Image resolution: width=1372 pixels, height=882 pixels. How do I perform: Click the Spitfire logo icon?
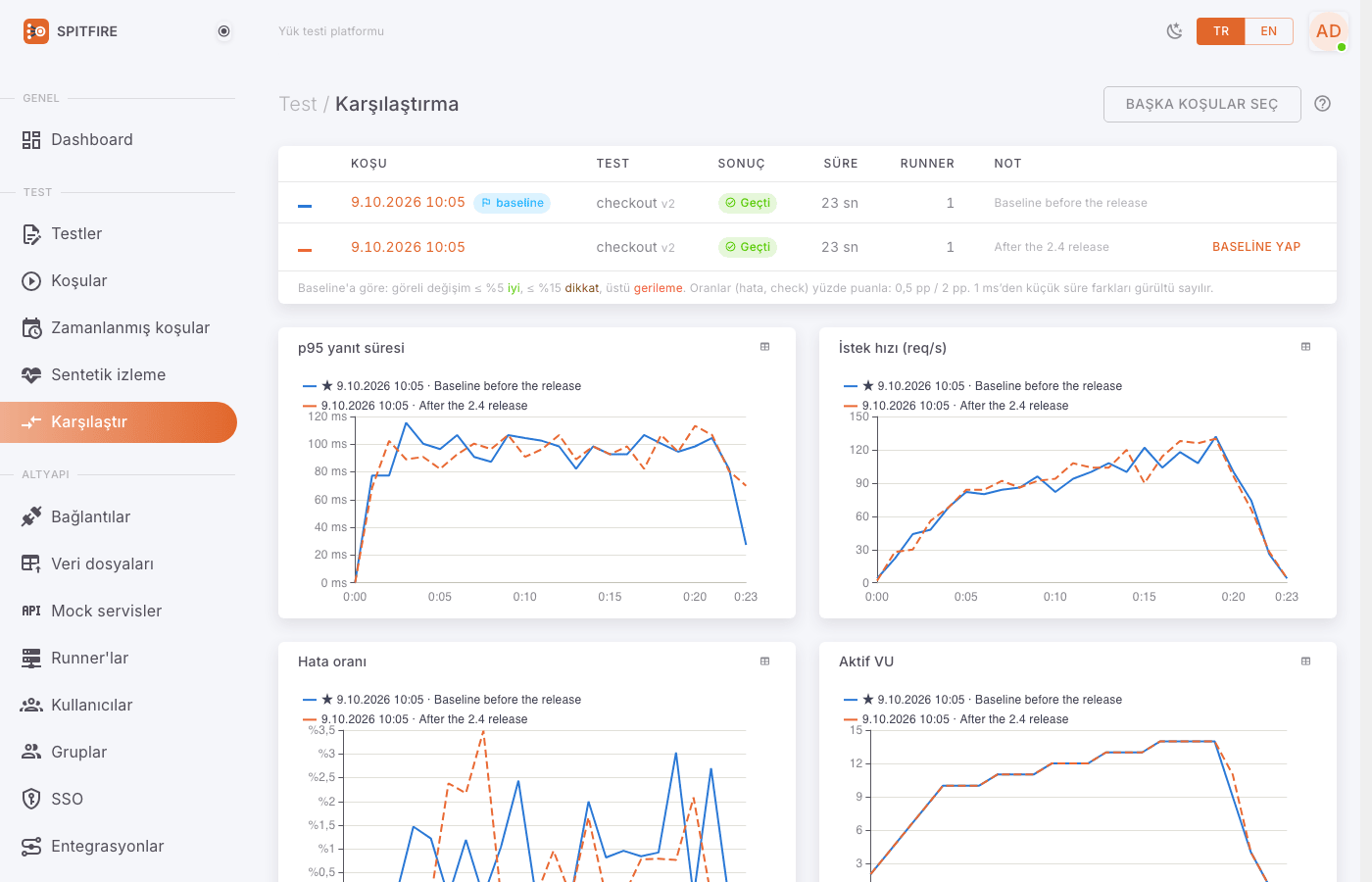pyautogui.click(x=36, y=31)
